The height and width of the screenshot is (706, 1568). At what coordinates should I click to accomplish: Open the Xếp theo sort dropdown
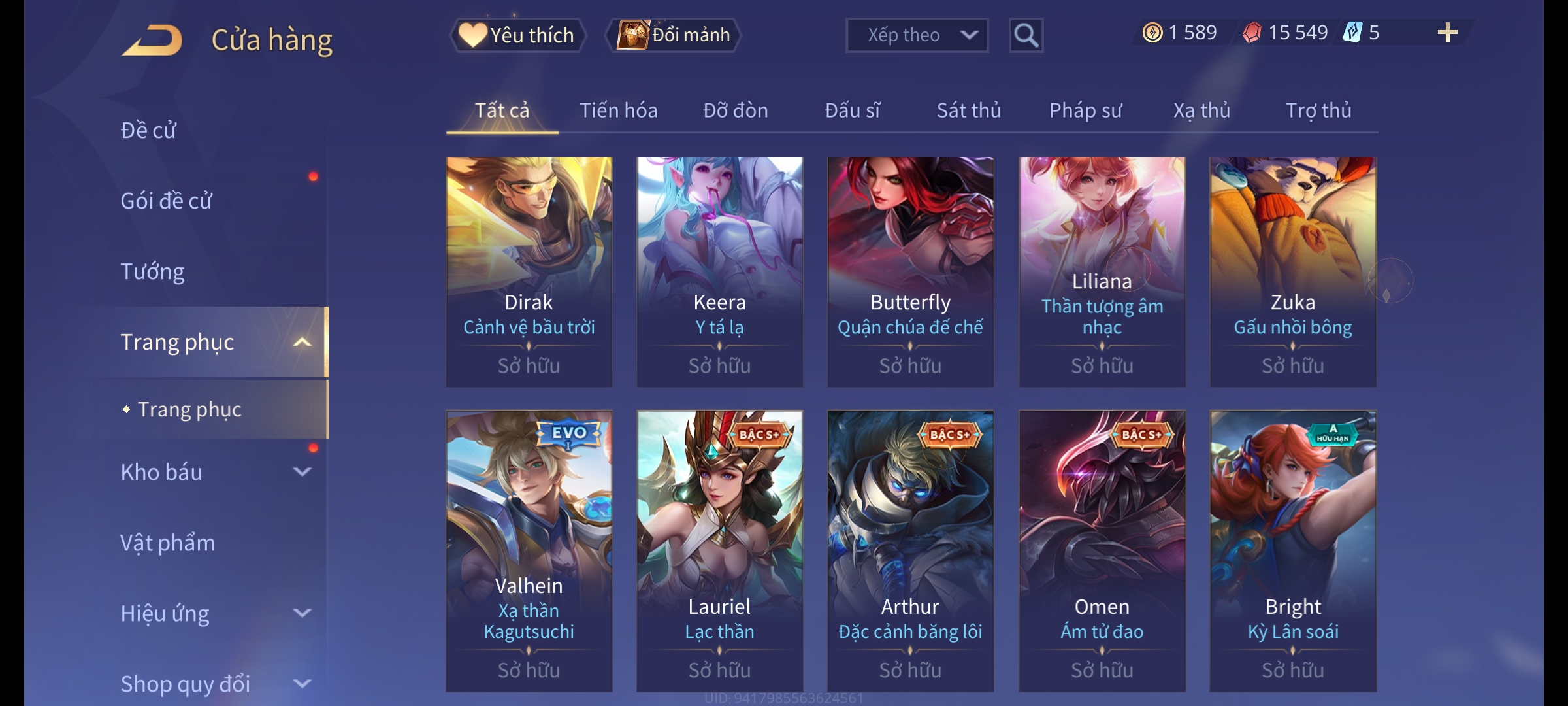coord(917,35)
